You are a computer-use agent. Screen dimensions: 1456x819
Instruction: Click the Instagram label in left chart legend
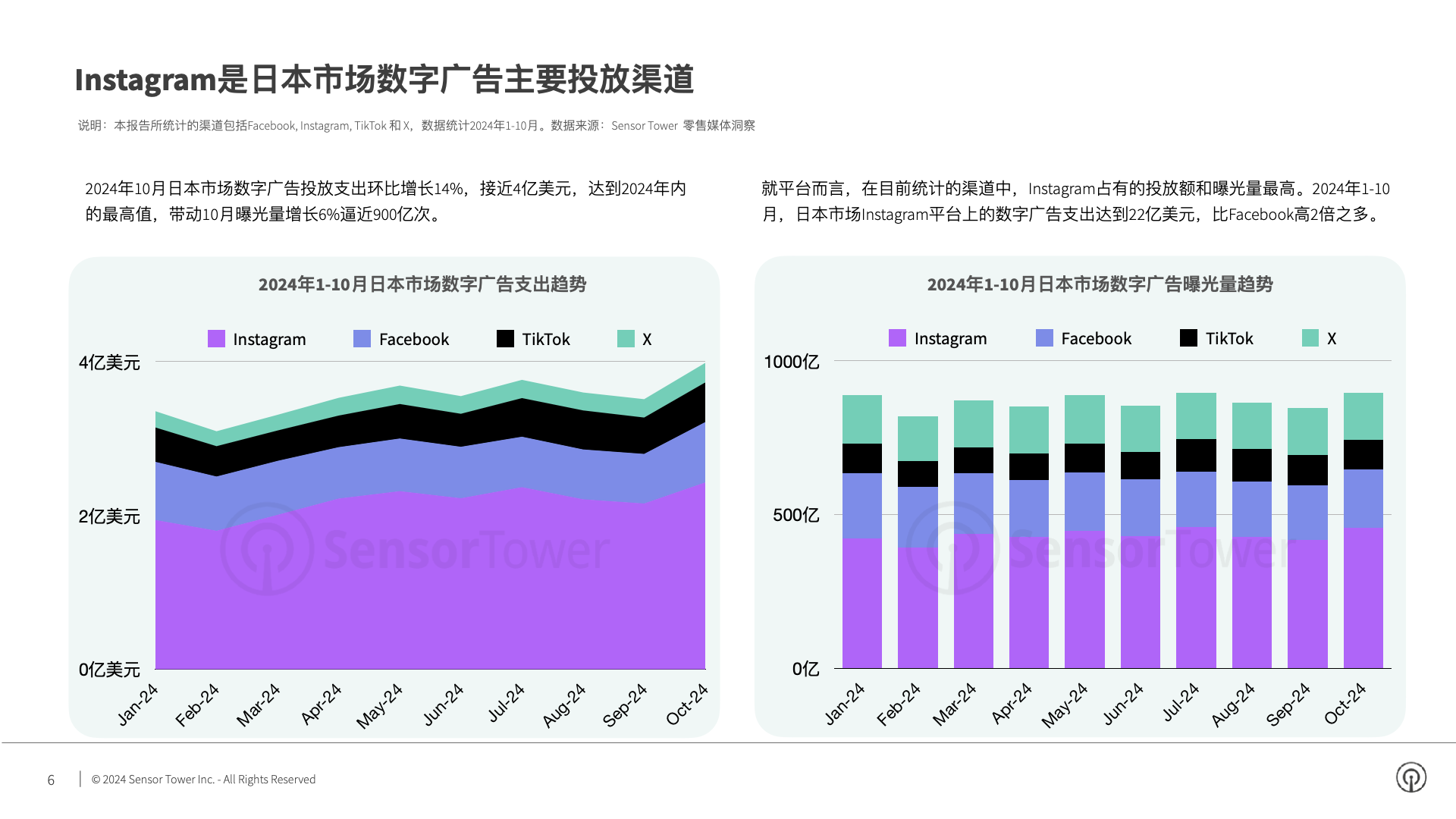pos(269,340)
